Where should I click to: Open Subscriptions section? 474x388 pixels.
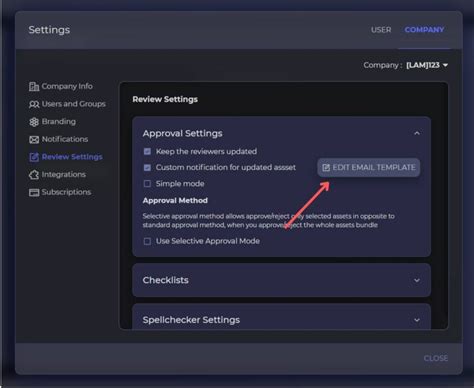click(x=60, y=192)
